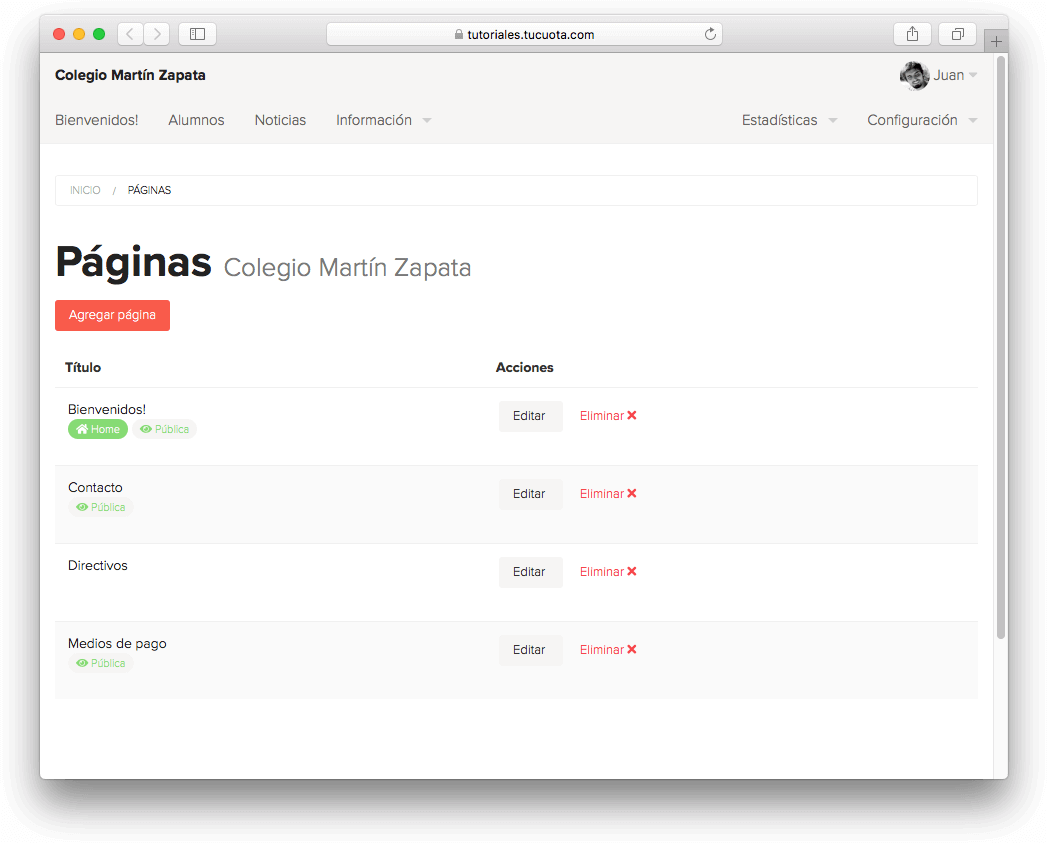Click the vertical page scrollbar

click(1000, 347)
